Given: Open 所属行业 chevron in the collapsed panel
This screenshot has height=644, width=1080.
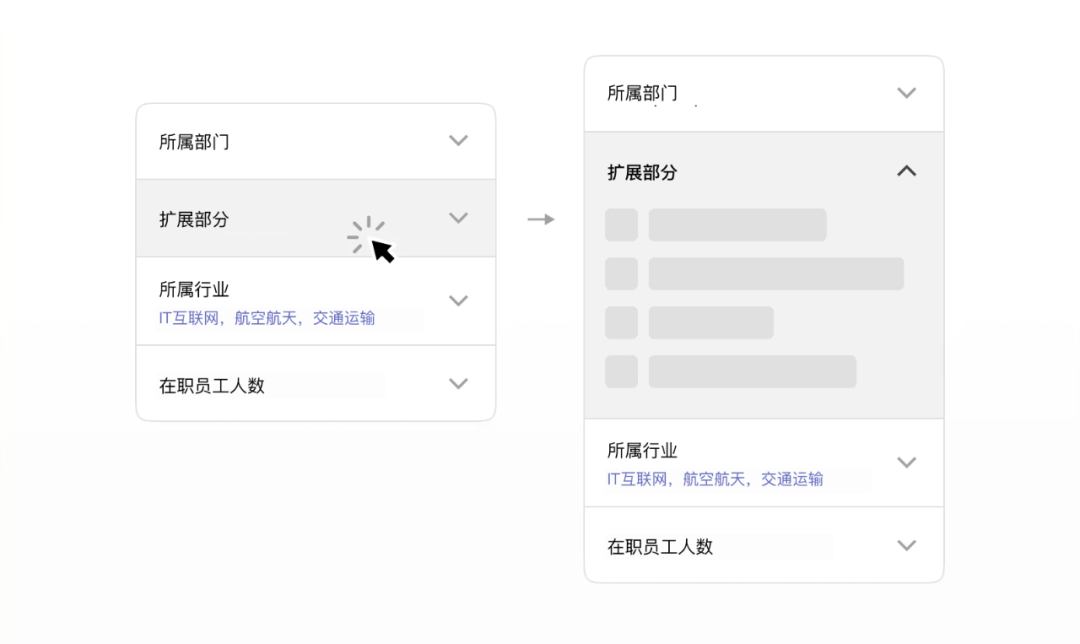Looking at the screenshot, I should pos(458,300).
